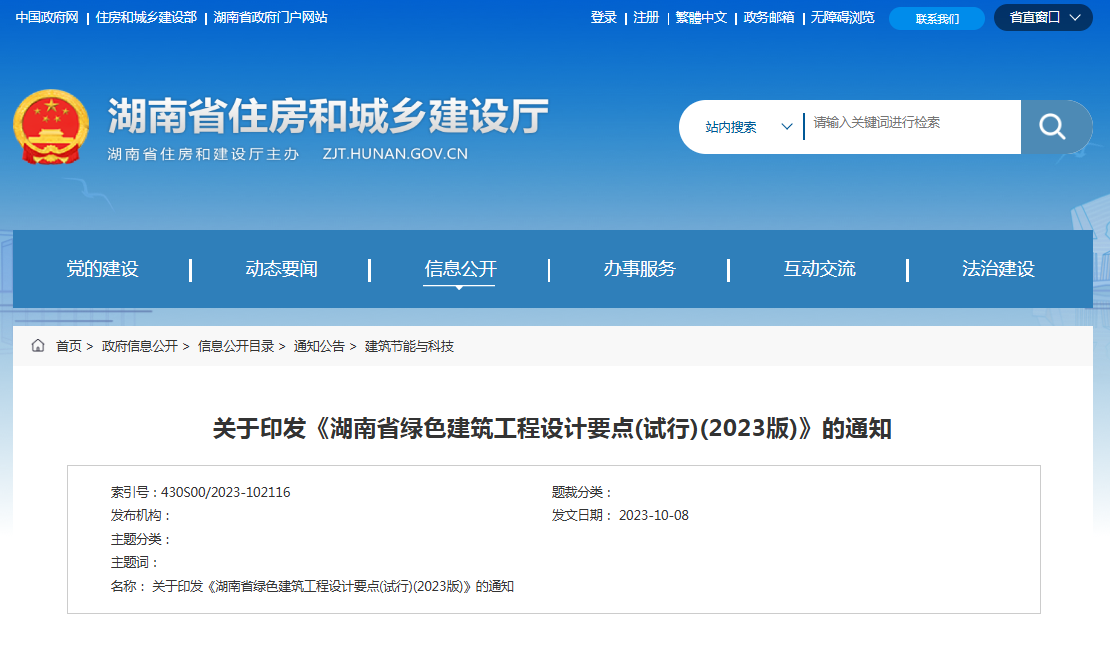
Task: Open the 省直窗口 dropdown
Action: (x=1043, y=17)
